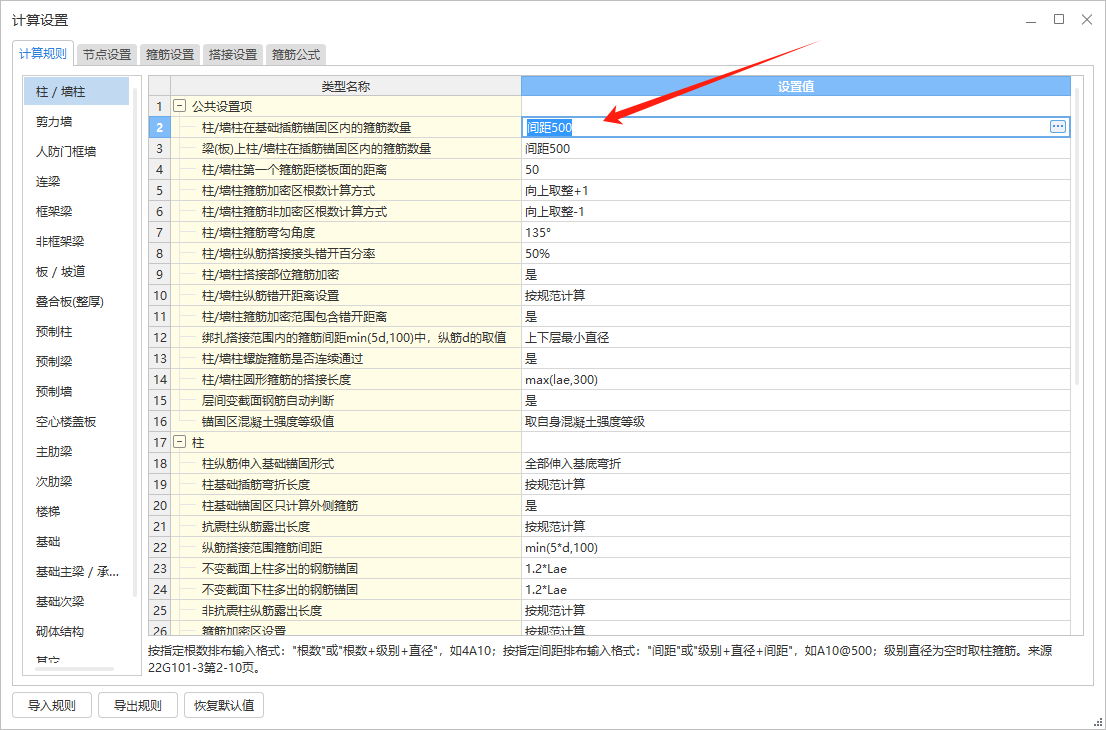
Task: Select 人防门框墙 category
Action: (77, 152)
